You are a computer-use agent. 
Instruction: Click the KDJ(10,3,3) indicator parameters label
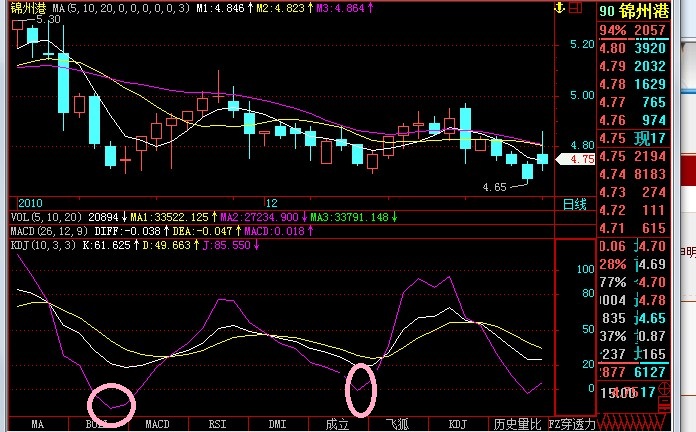37,244
